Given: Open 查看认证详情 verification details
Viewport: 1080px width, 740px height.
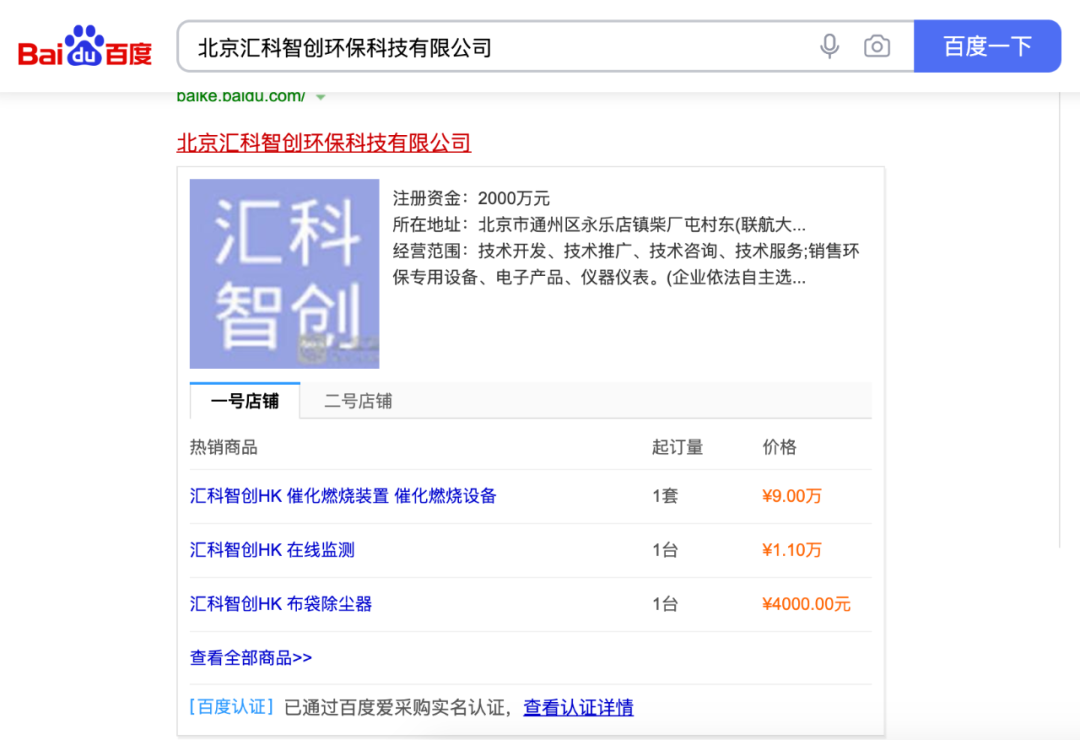Looking at the screenshot, I should [579, 707].
